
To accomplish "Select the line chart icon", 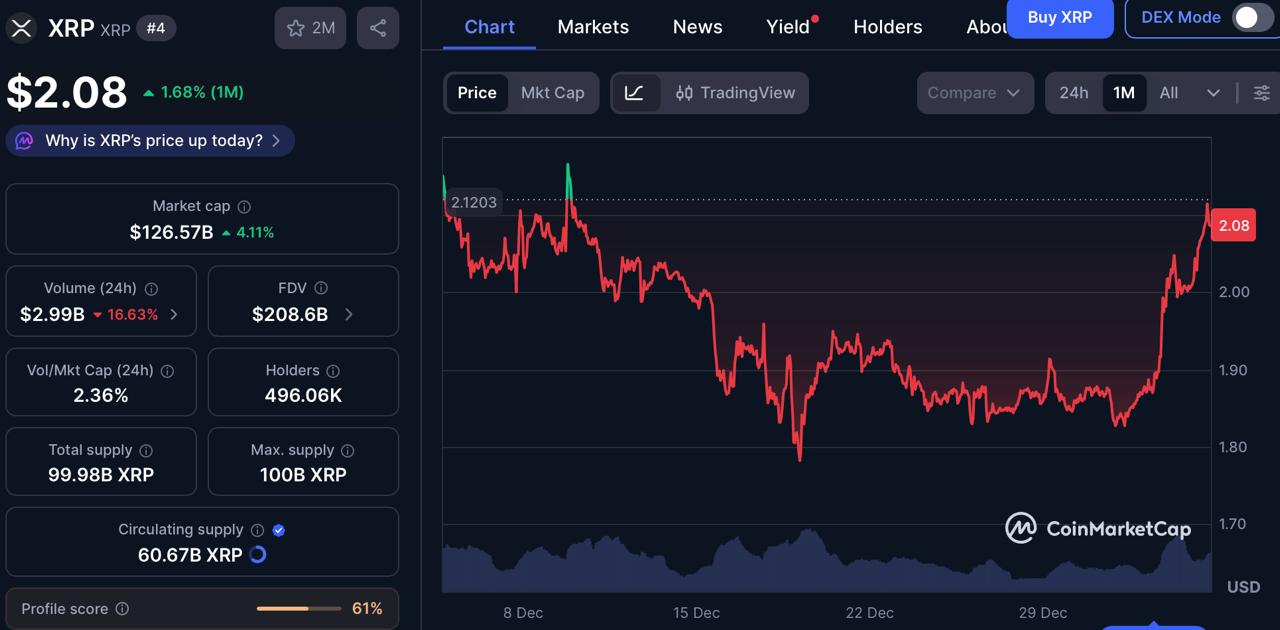I will (634, 93).
